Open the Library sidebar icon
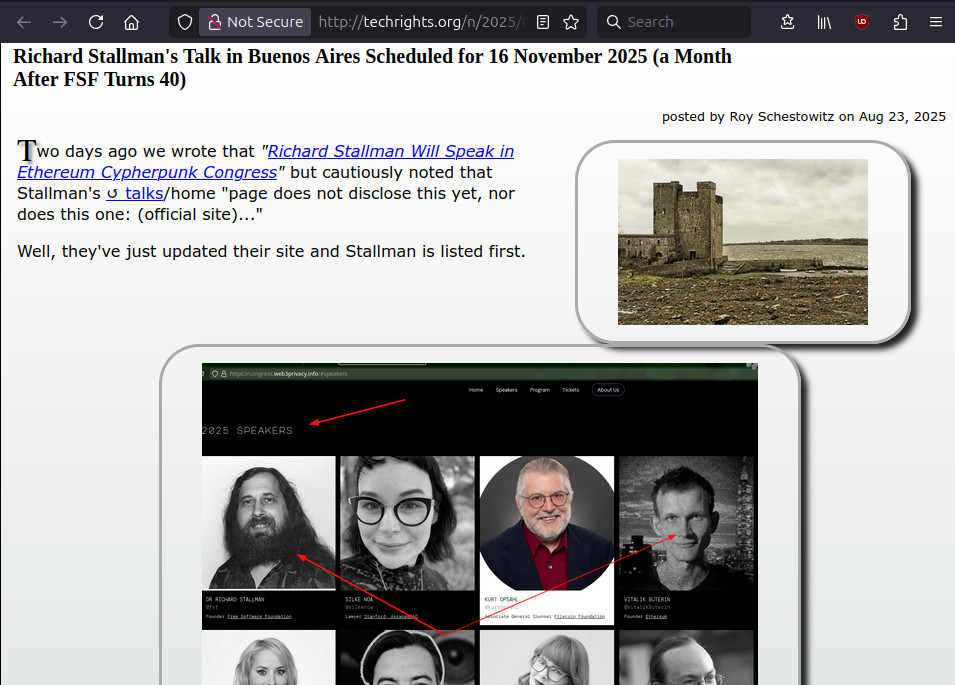The width and height of the screenshot is (955, 685). [x=824, y=23]
